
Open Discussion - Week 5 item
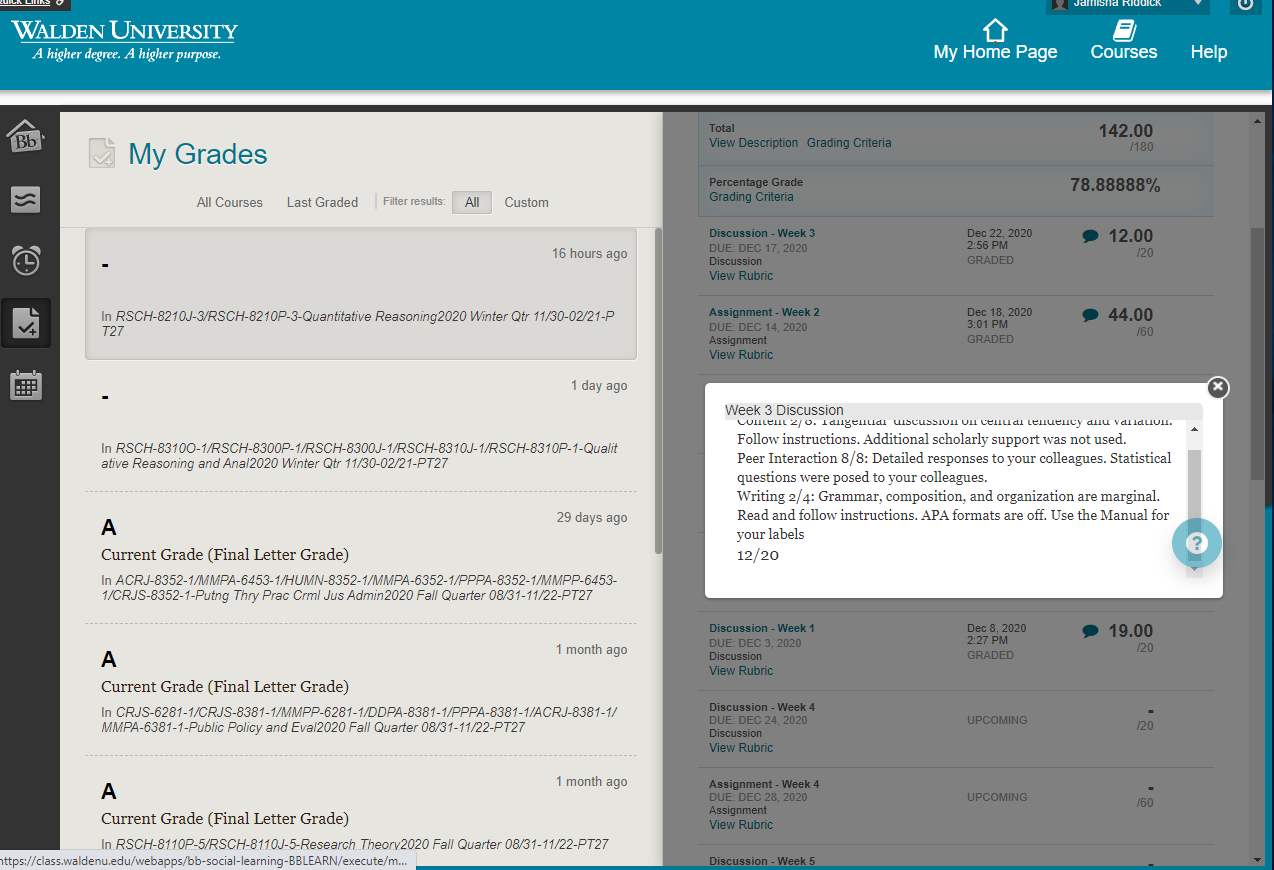pyautogui.click(x=762, y=861)
